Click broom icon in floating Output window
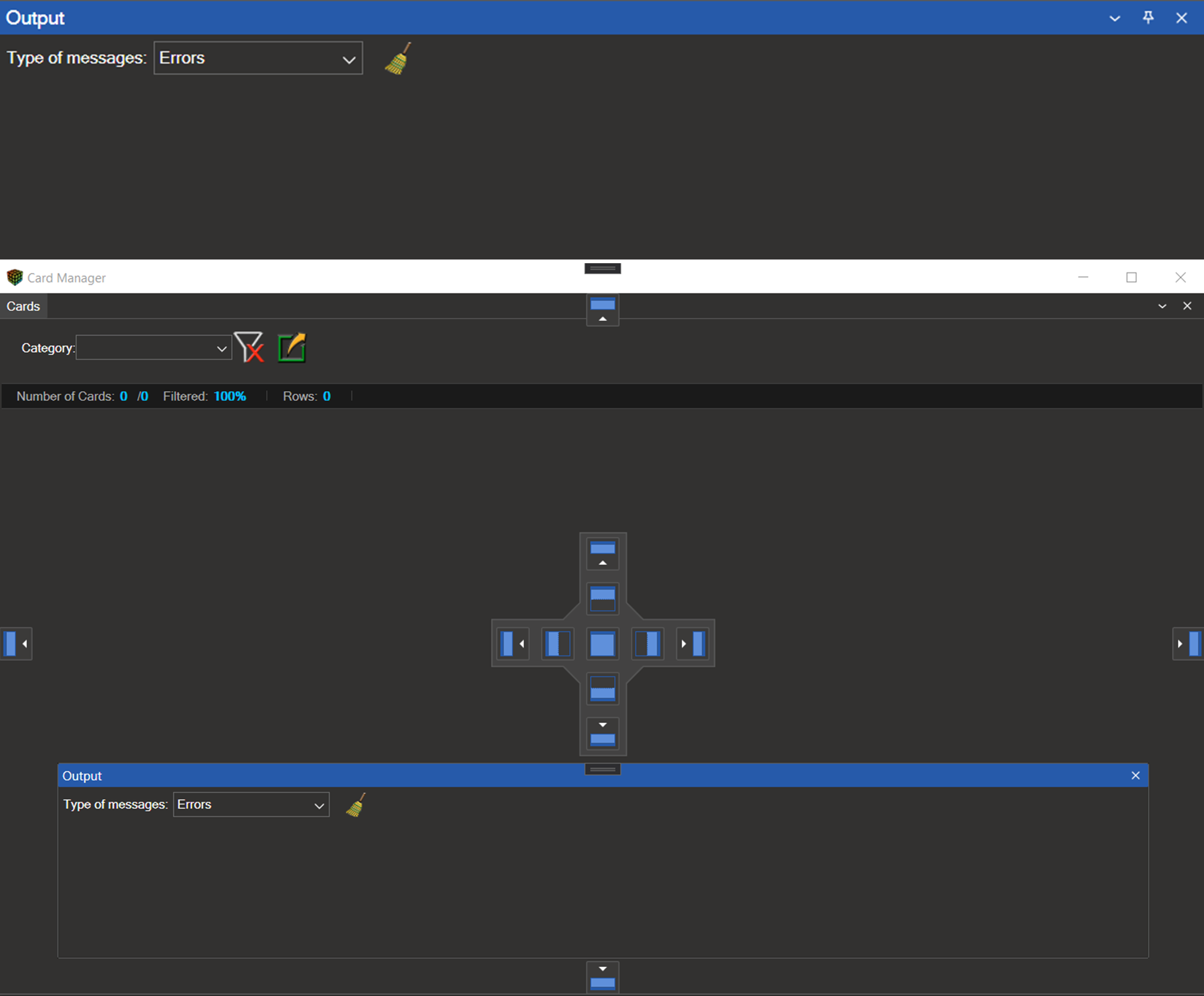This screenshot has width=1204, height=996. [x=356, y=805]
